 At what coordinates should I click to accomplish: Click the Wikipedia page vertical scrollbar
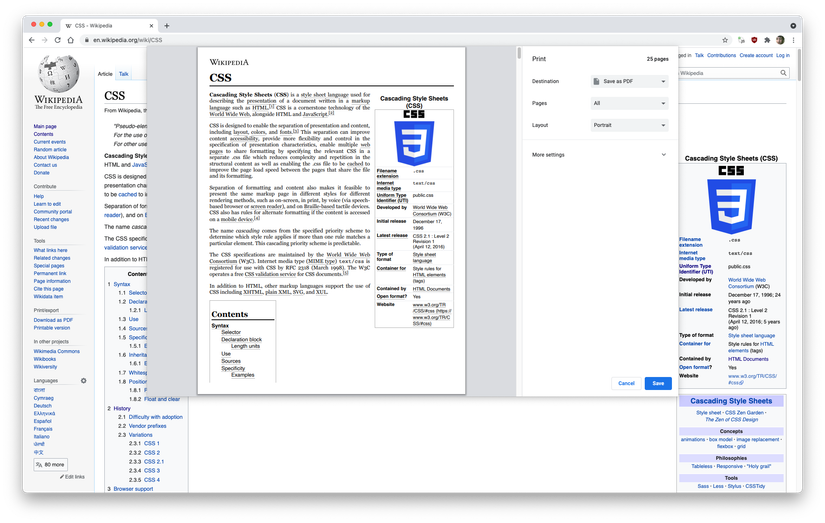click(799, 63)
